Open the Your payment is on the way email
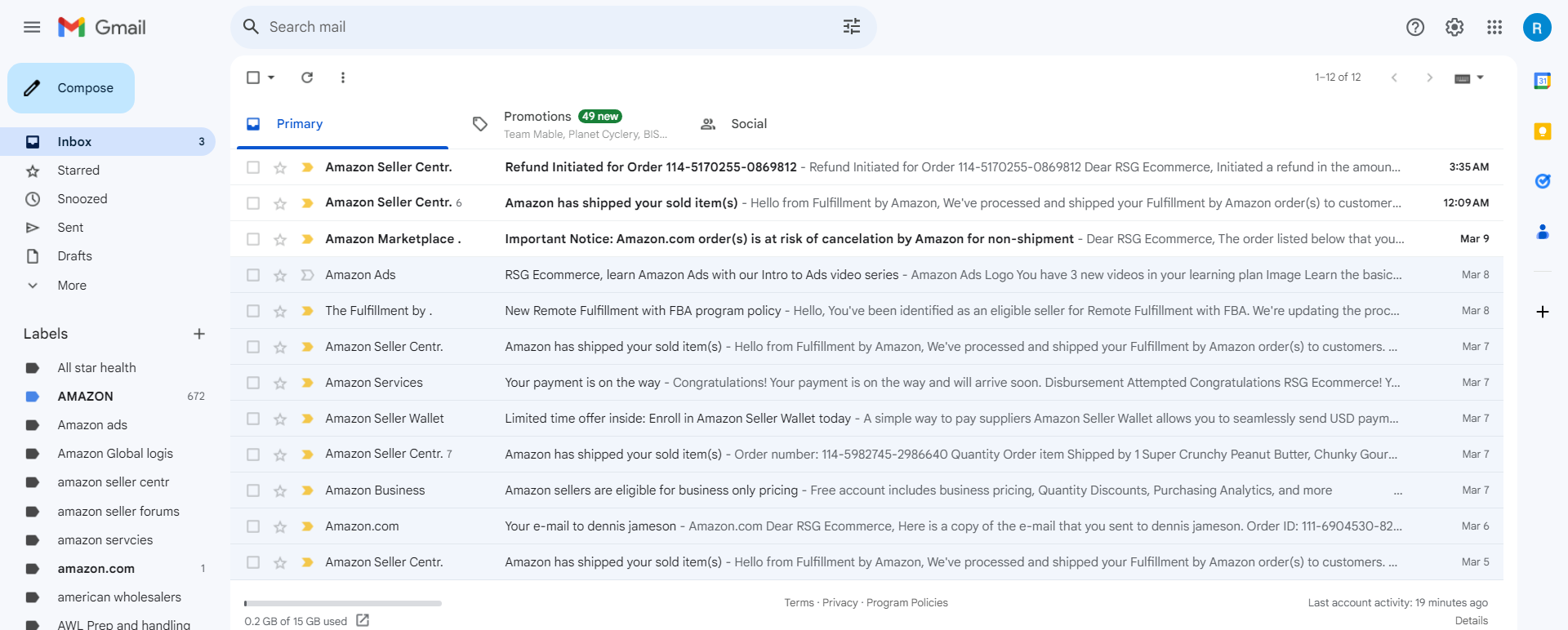This screenshot has height=630, width=1568. (x=866, y=383)
